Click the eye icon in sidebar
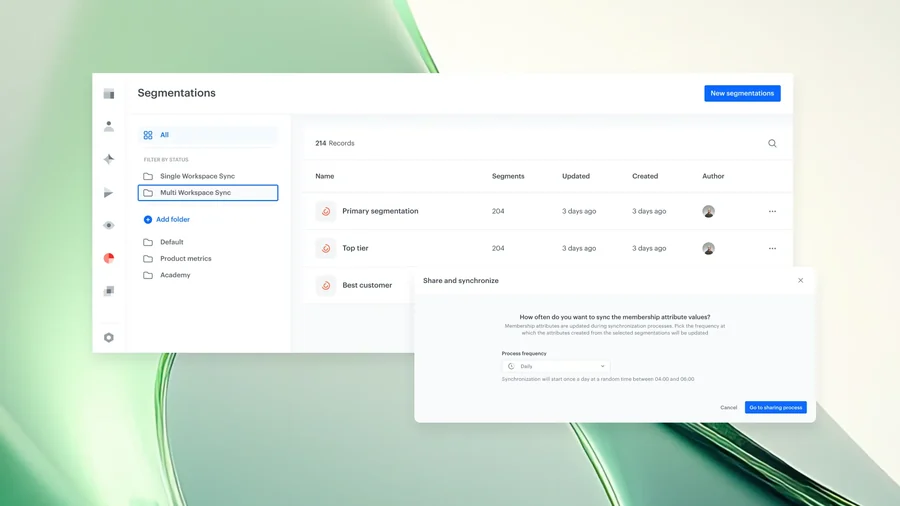900x506 pixels. click(x=108, y=225)
